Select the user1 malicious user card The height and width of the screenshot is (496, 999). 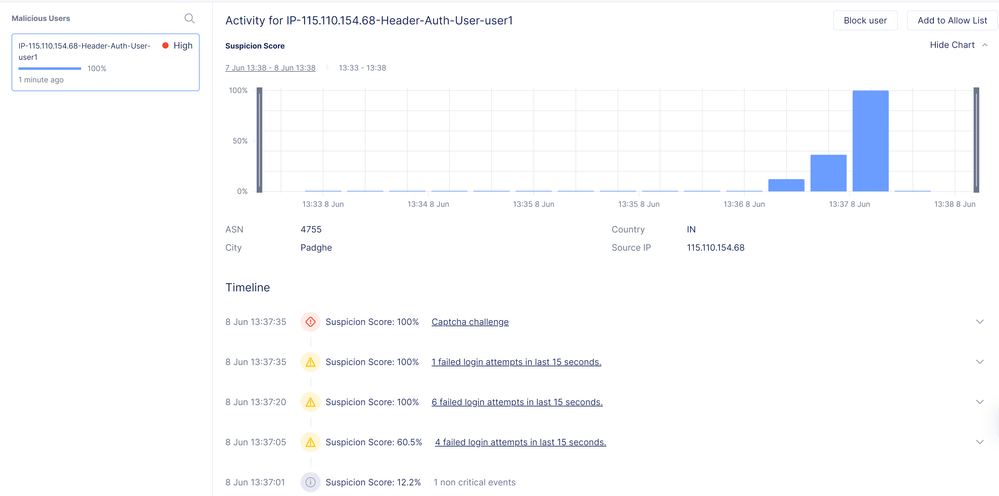pos(105,62)
